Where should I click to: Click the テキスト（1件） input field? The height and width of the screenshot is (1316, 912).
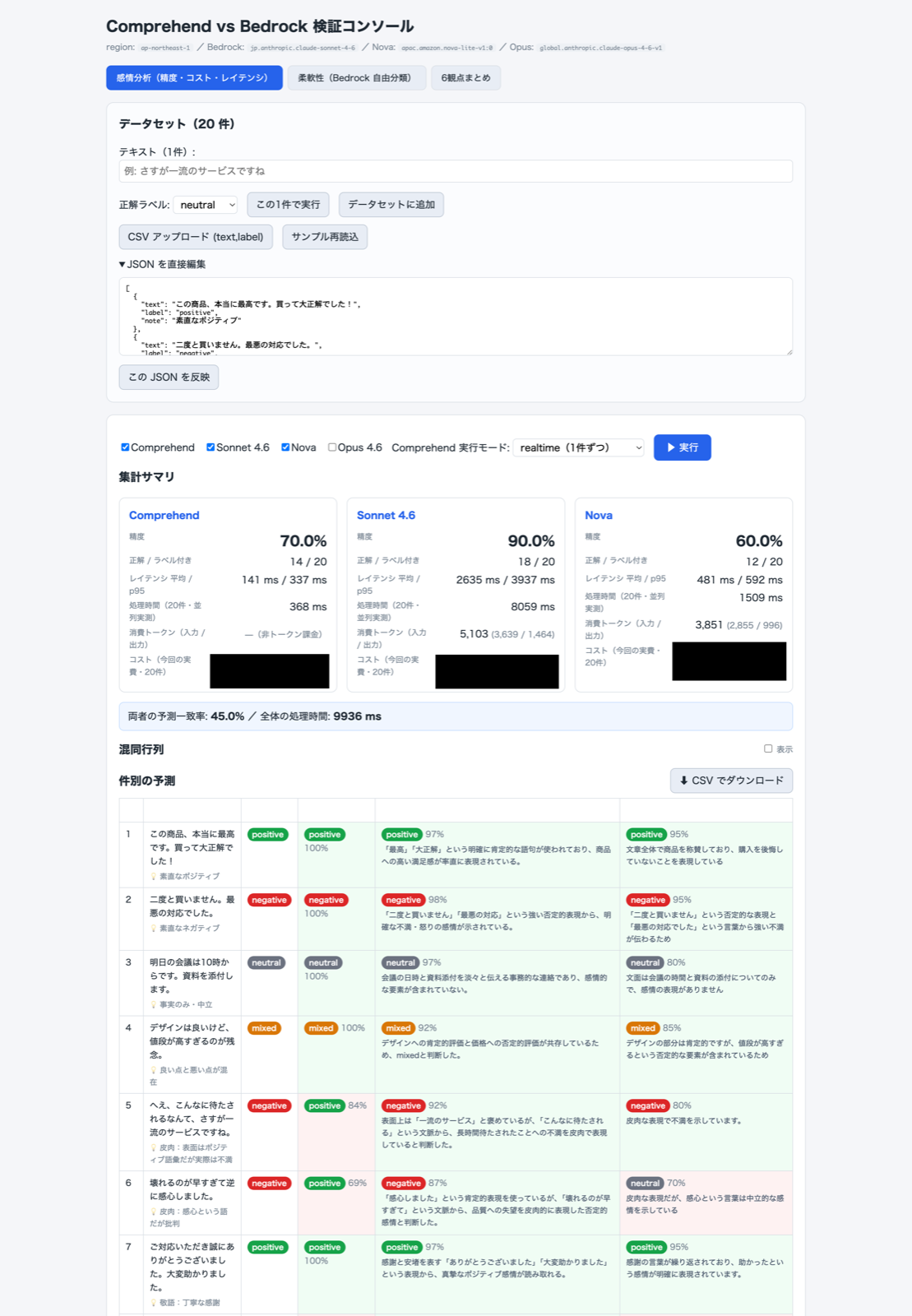point(456,171)
